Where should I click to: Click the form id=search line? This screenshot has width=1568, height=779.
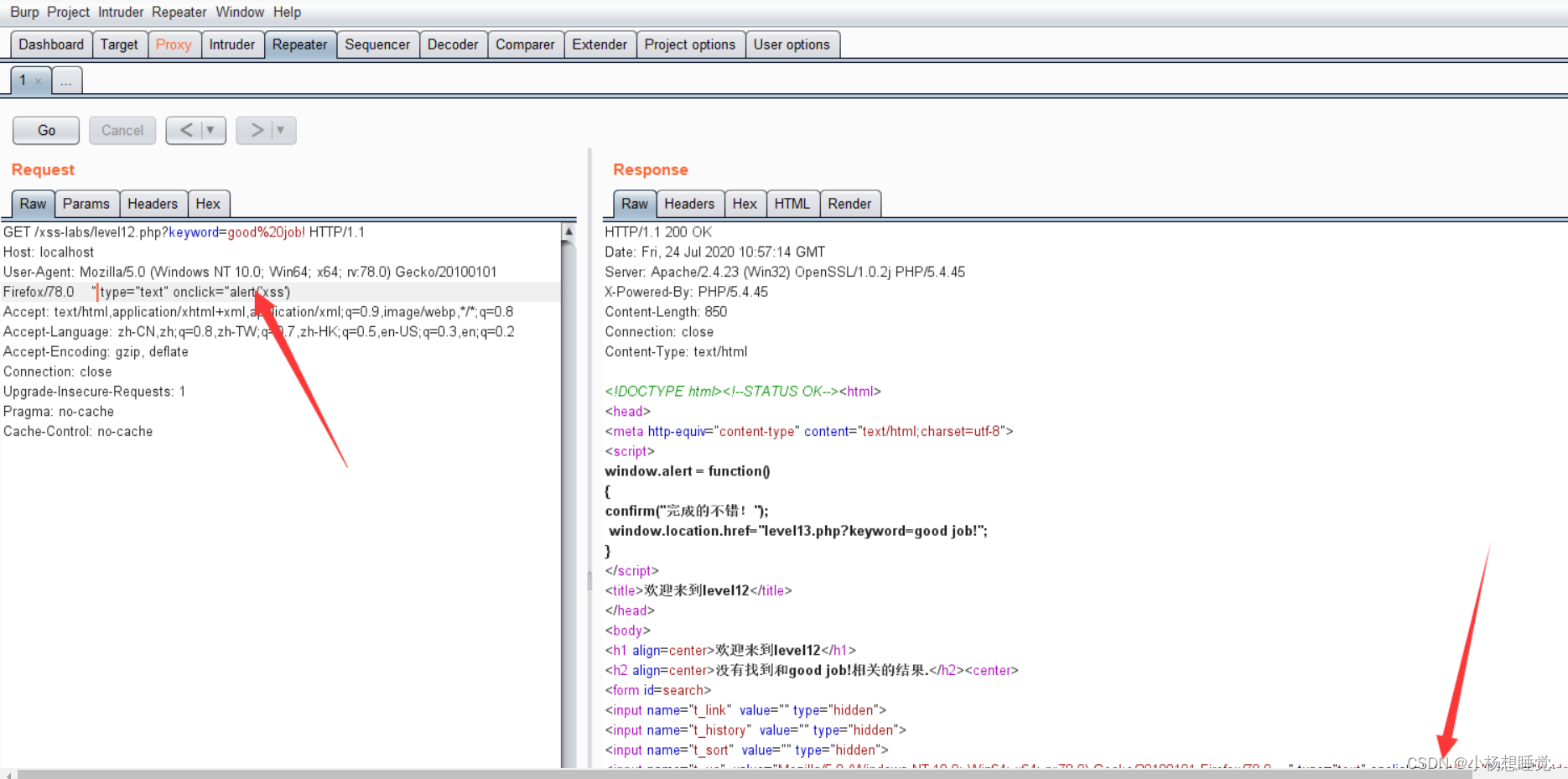pyautogui.click(x=658, y=691)
